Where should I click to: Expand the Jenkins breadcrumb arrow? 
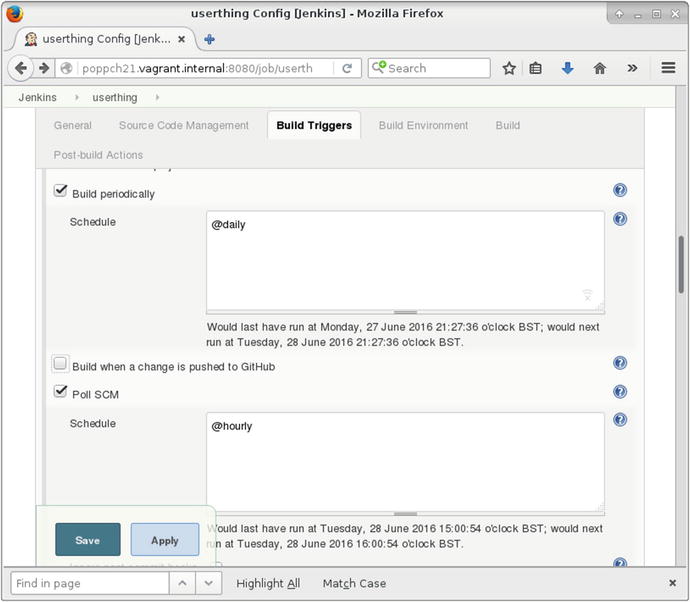pos(77,97)
